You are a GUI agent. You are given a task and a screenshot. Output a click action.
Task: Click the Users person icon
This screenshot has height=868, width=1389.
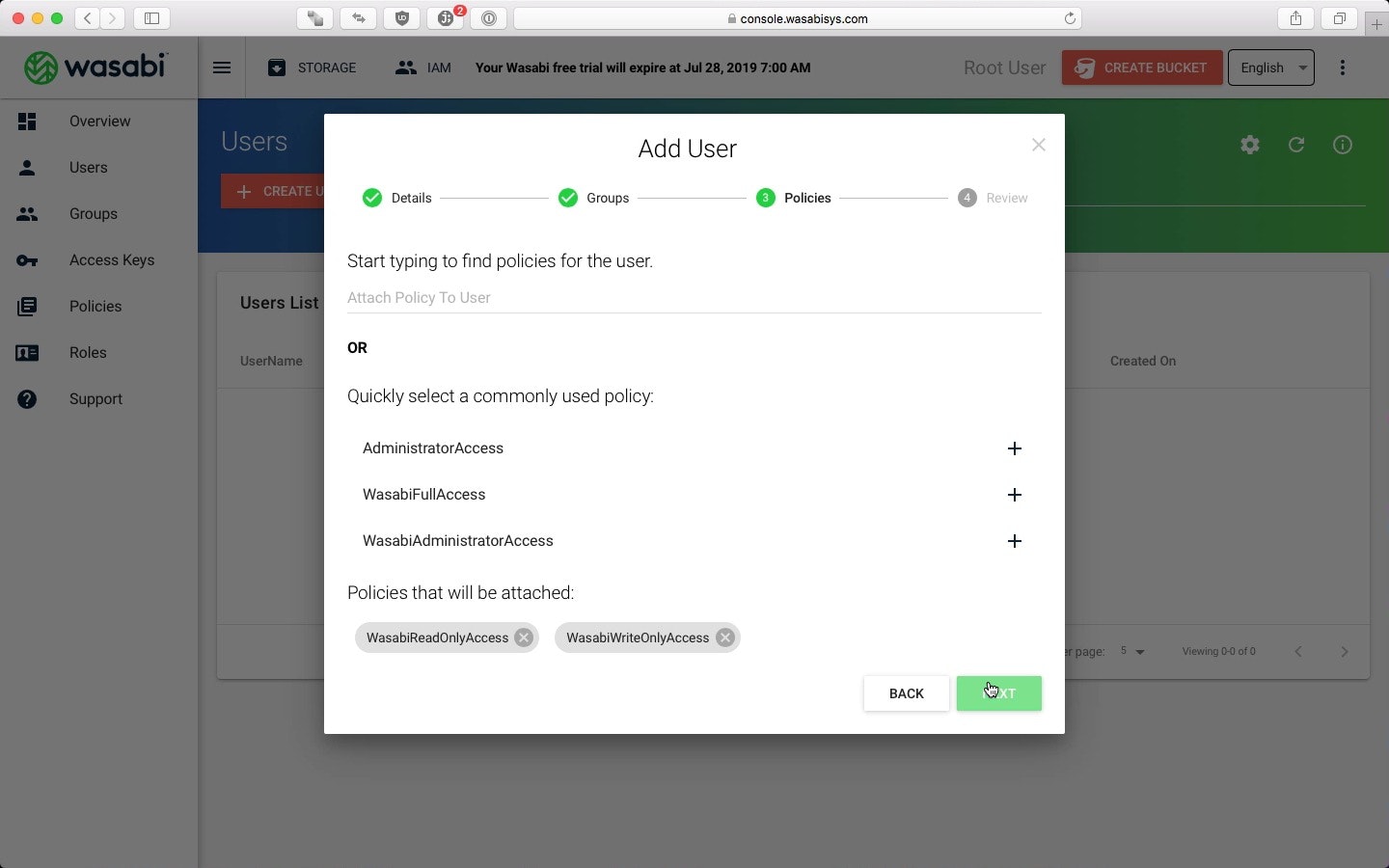[27, 168]
